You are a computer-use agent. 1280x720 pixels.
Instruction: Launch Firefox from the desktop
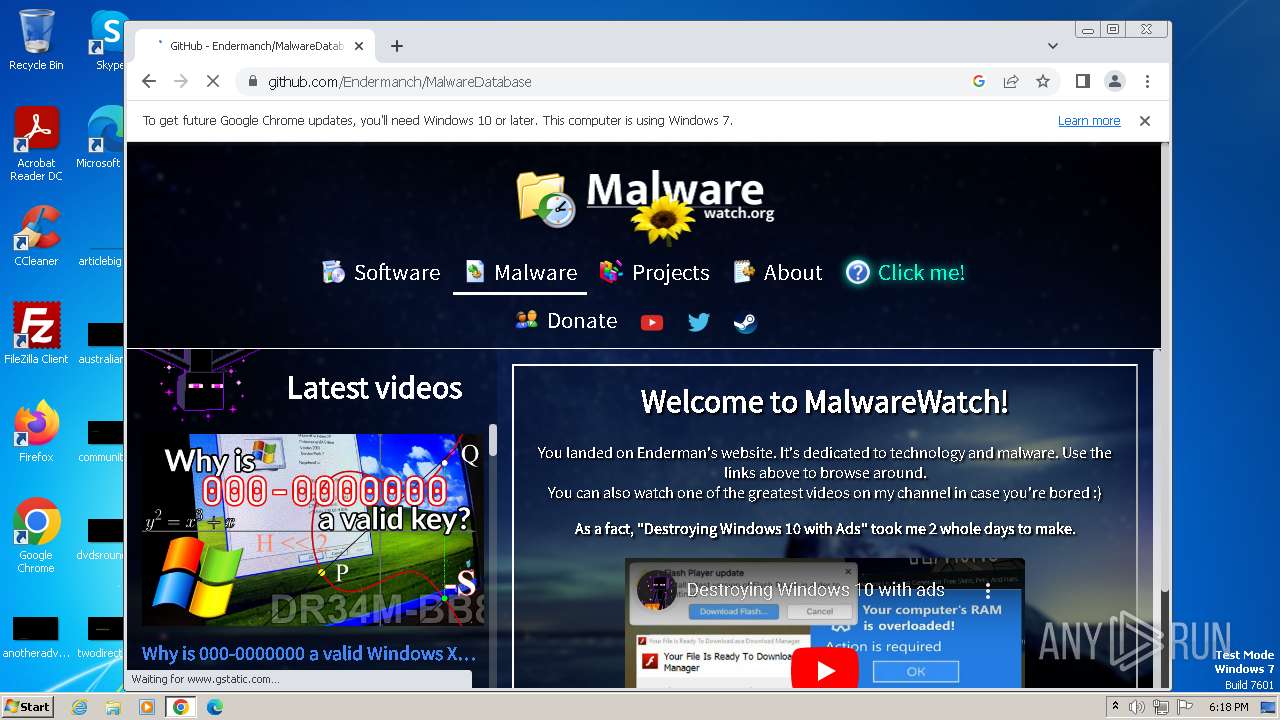36,432
